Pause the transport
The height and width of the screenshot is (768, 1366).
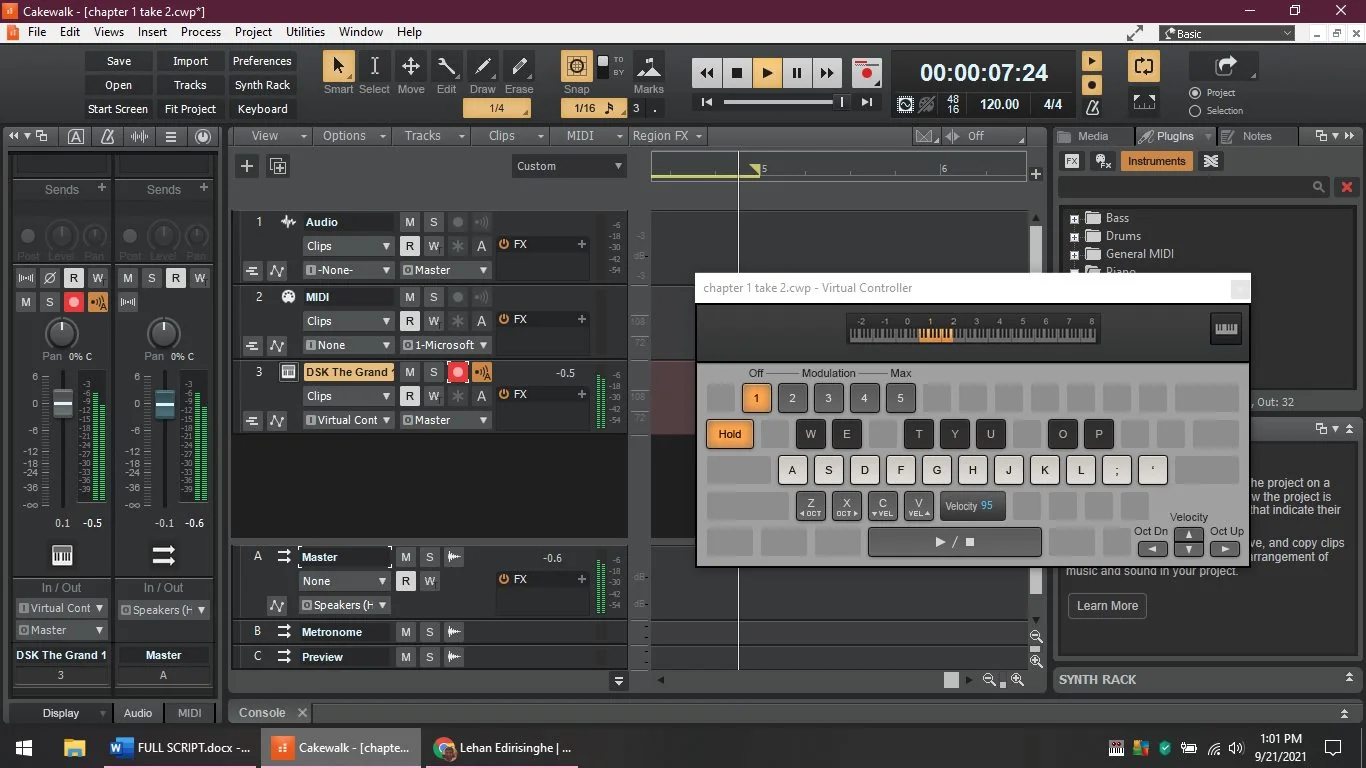(797, 73)
